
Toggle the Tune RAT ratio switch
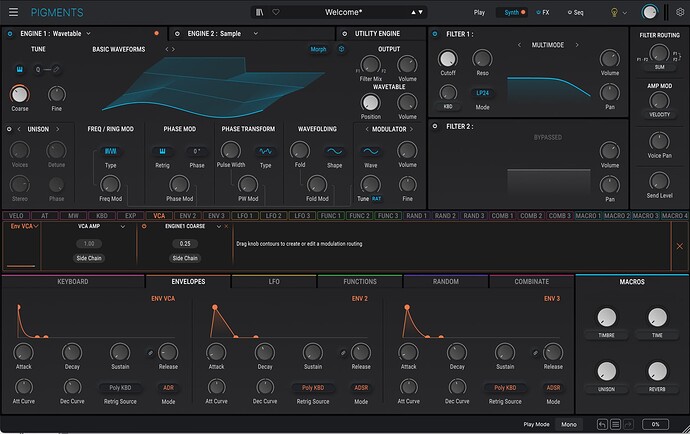point(376,199)
